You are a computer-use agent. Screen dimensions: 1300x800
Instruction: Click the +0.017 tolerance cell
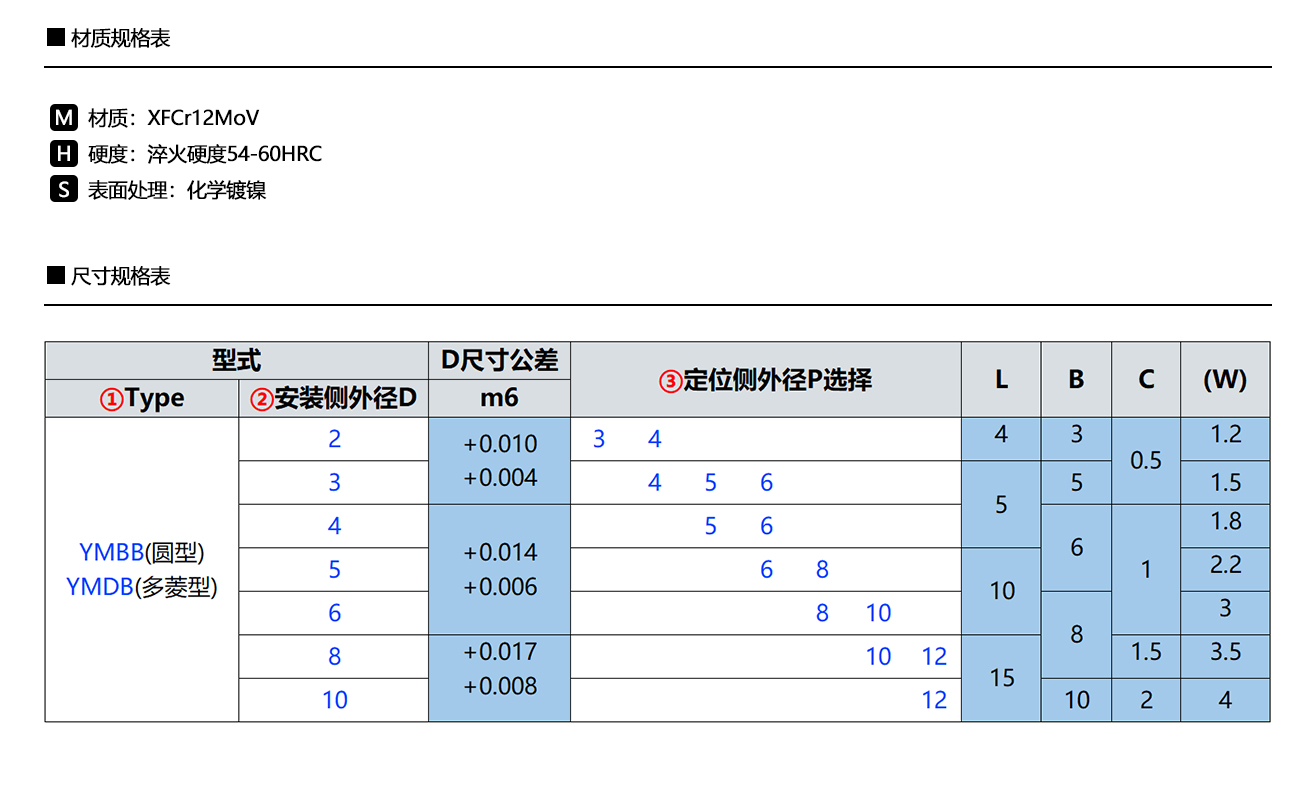(500, 652)
